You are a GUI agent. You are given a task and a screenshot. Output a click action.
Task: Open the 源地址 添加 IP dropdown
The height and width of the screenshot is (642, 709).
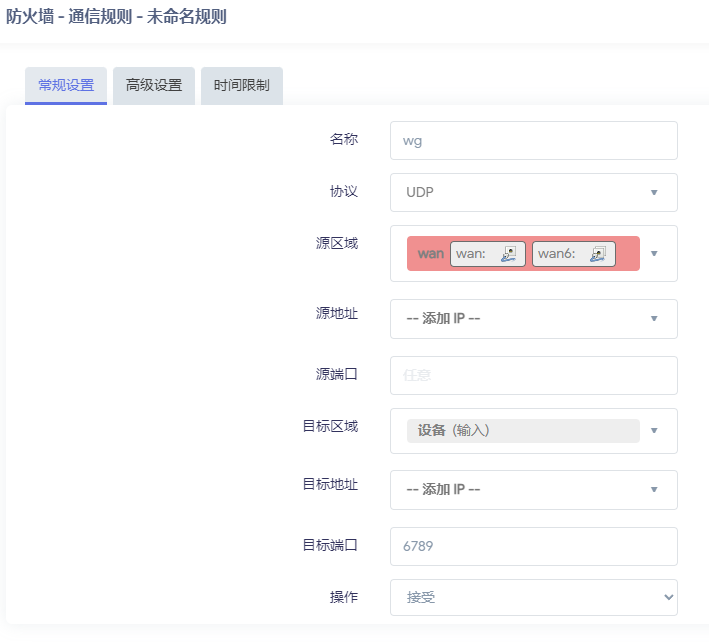coord(534,319)
